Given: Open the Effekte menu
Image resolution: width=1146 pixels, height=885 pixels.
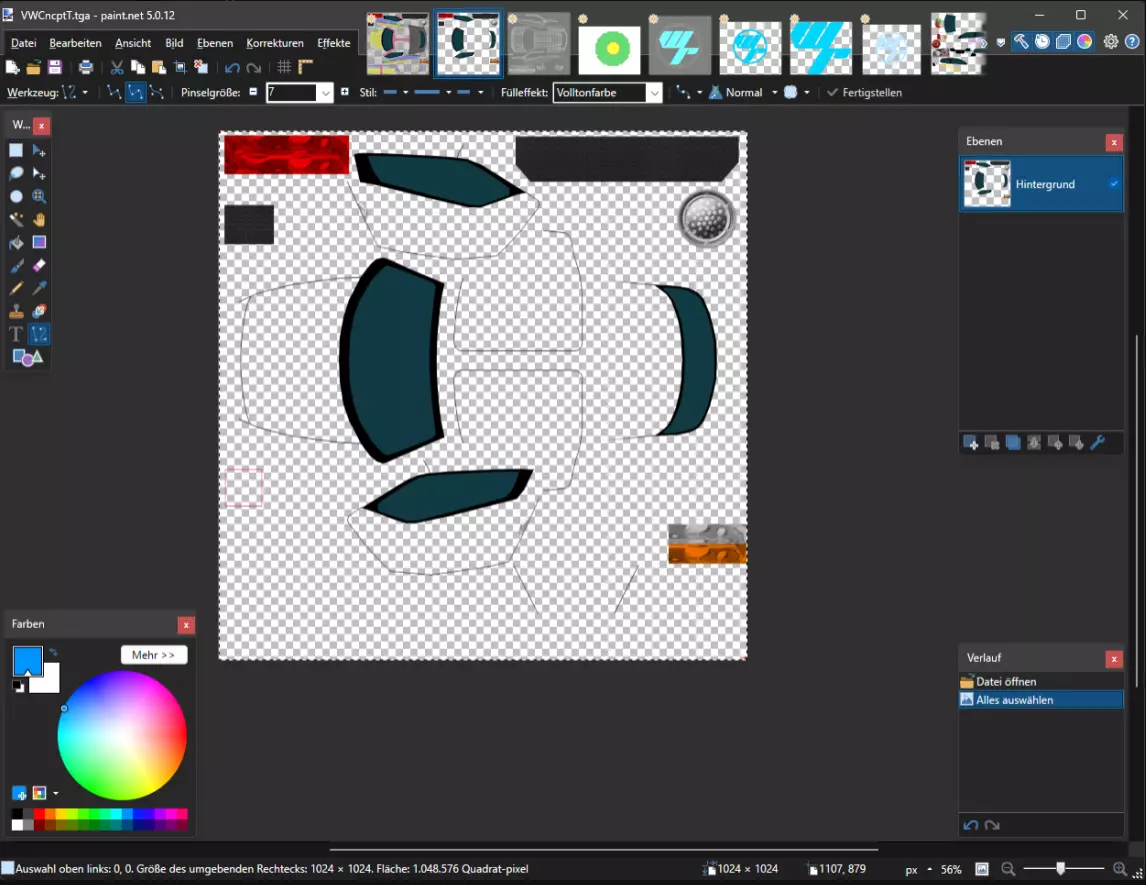Looking at the screenshot, I should (x=334, y=43).
